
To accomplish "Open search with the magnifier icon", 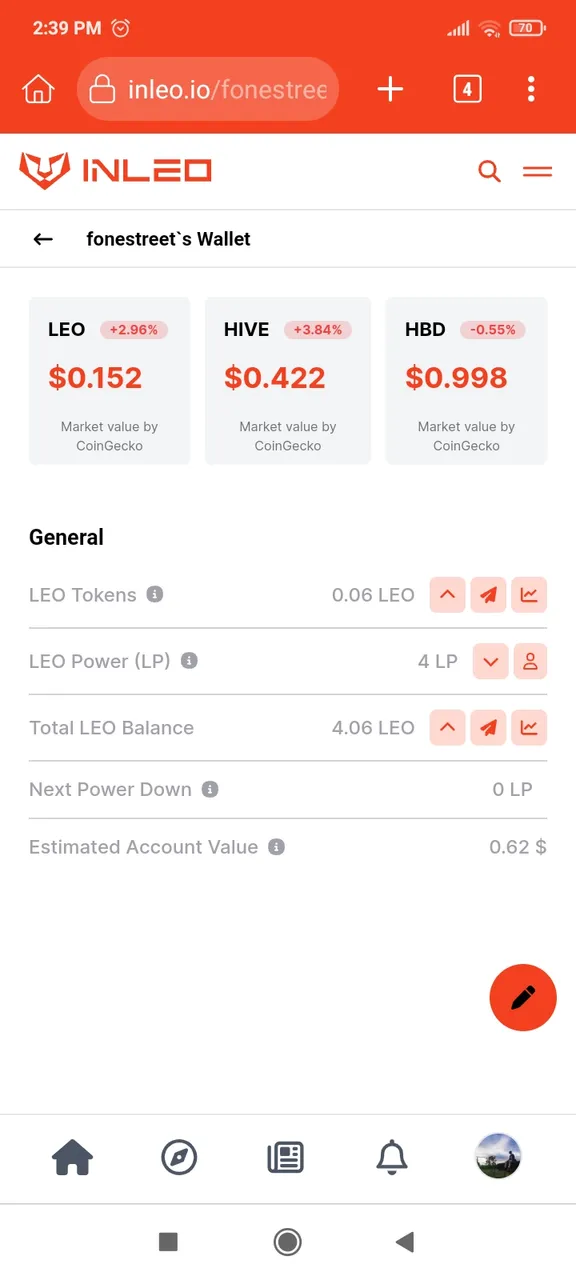I will tap(489, 172).
